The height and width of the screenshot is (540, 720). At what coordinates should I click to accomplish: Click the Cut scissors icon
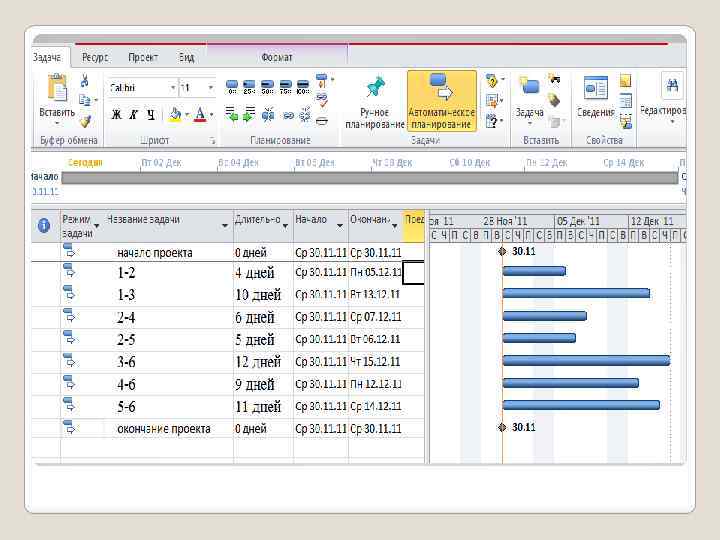tap(85, 81)
